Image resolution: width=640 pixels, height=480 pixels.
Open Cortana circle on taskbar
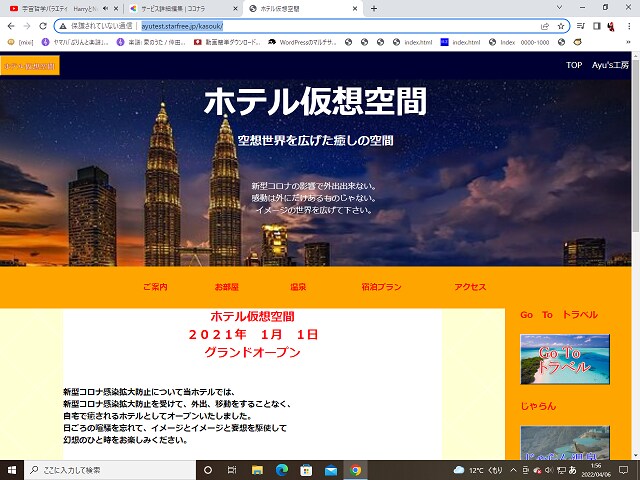coord(208,470)
